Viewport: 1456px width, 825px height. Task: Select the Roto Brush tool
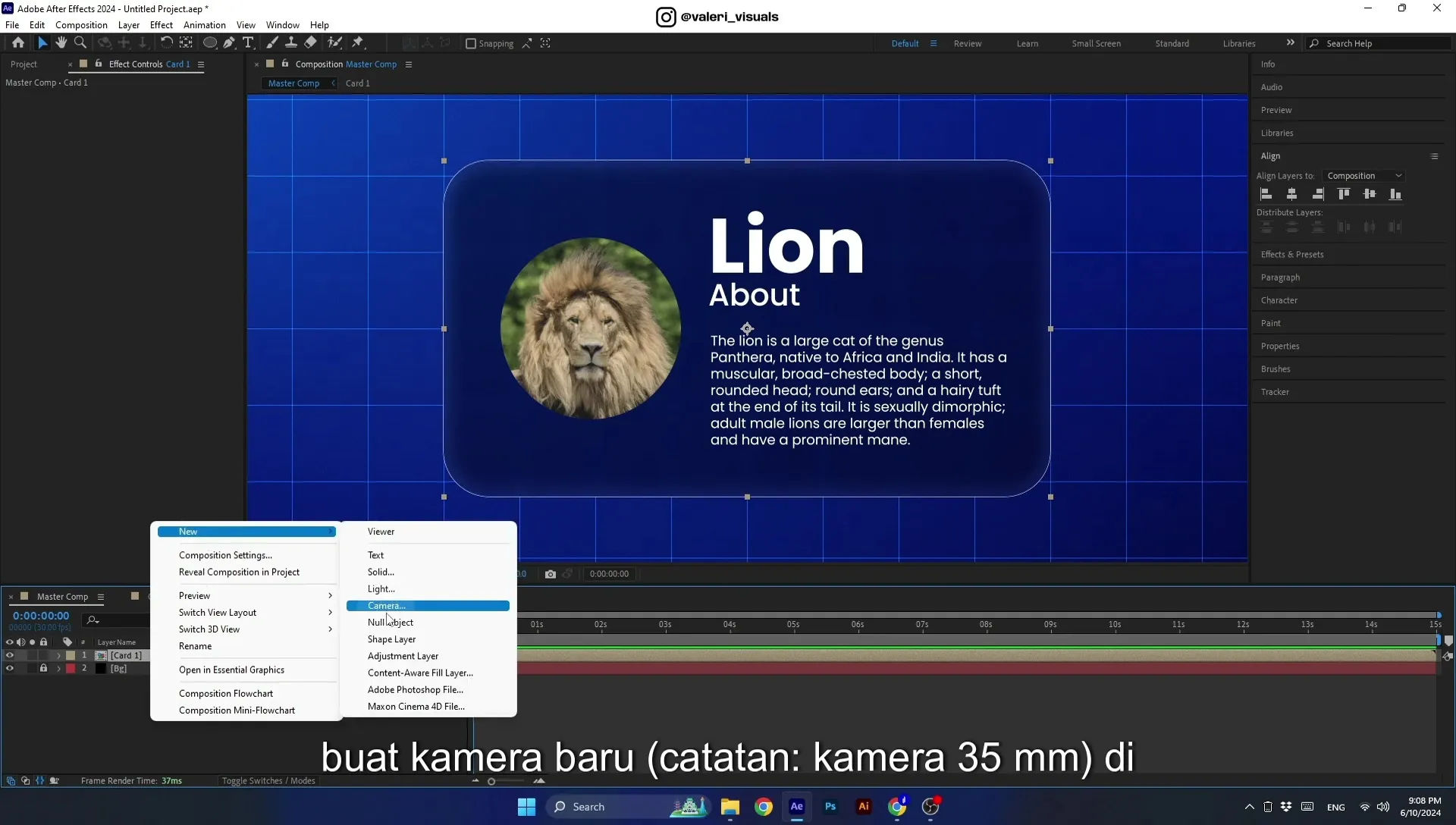click(x=334, y=43)
